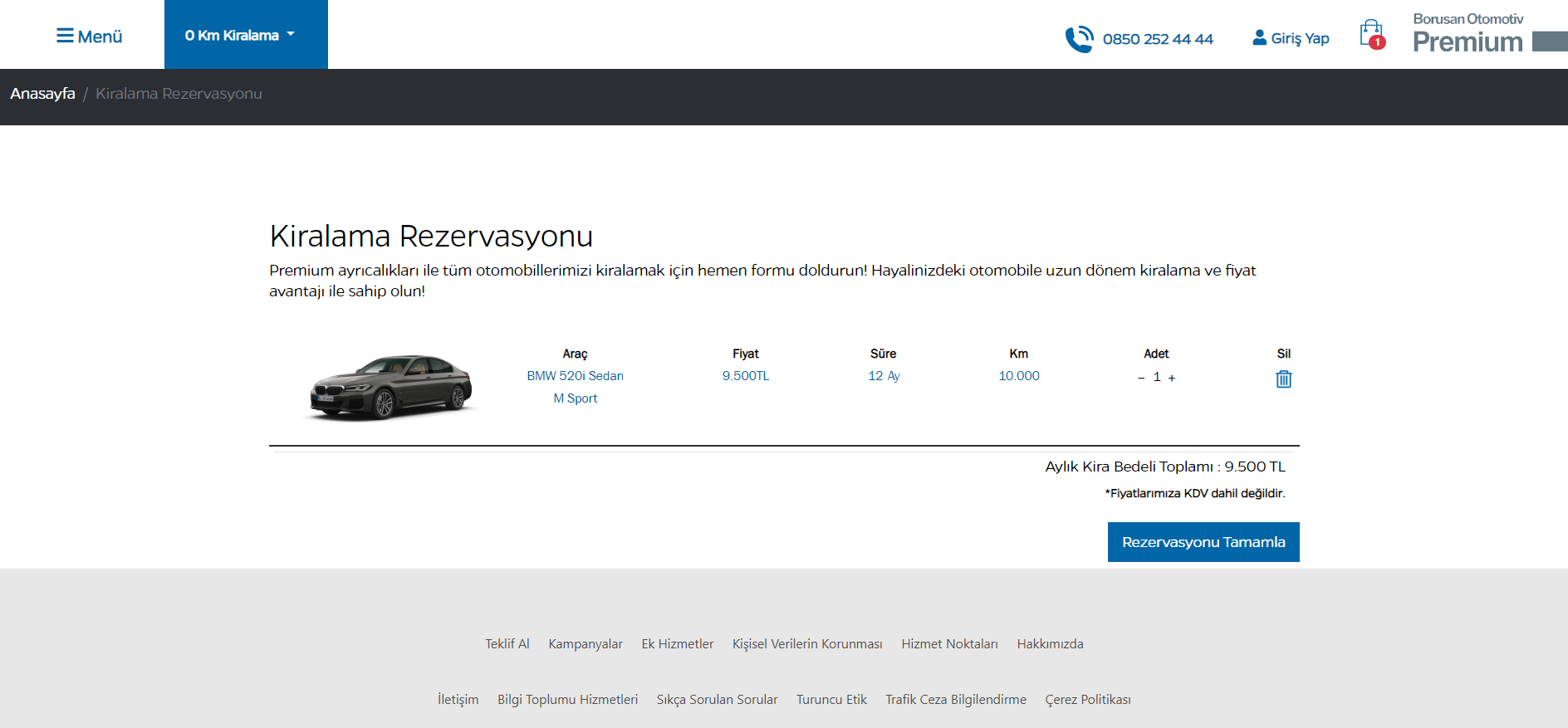Click the Adet column header

tap(1156, 354)
